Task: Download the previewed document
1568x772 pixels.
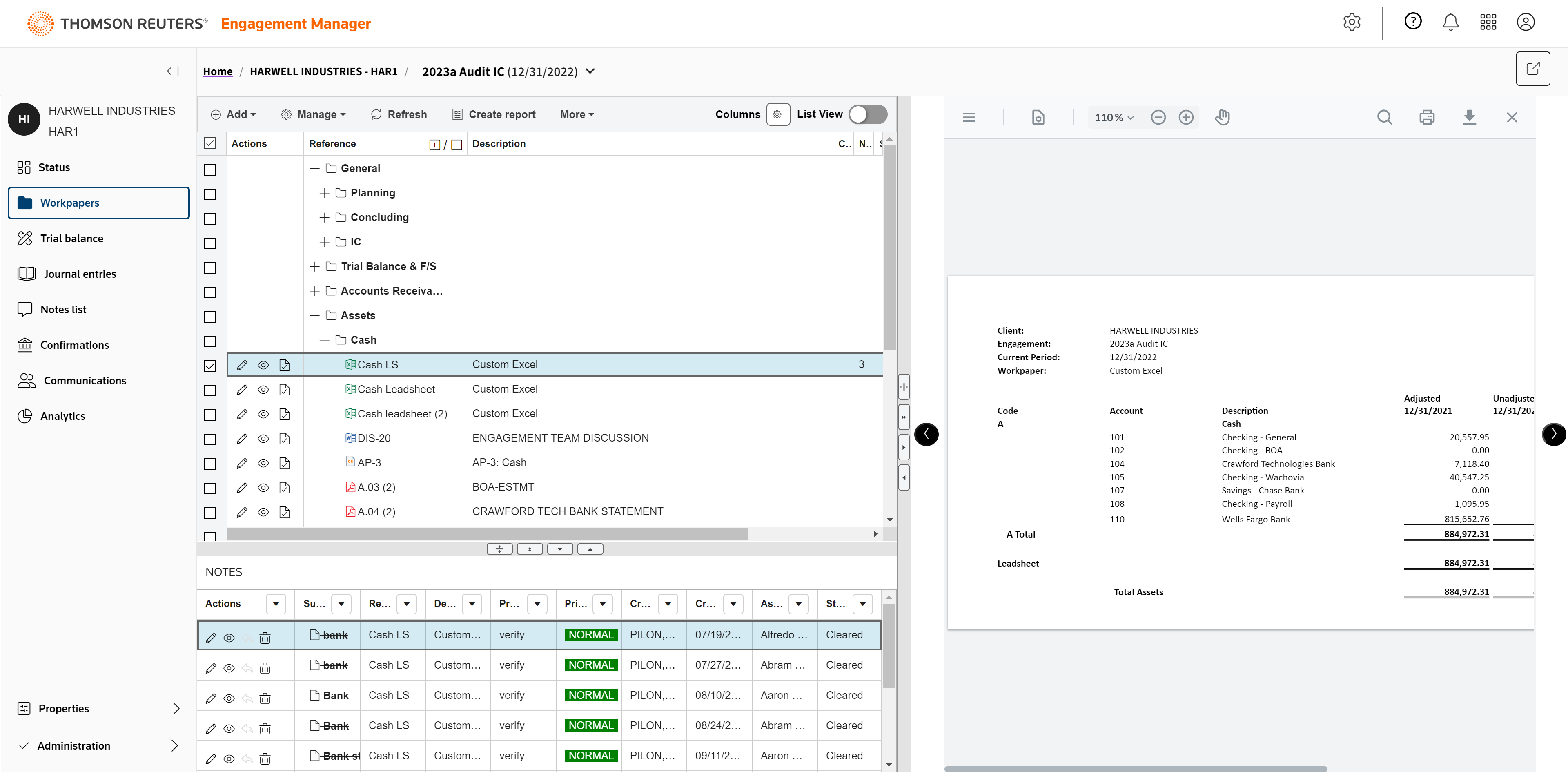Action: [x=1469, y=117]
